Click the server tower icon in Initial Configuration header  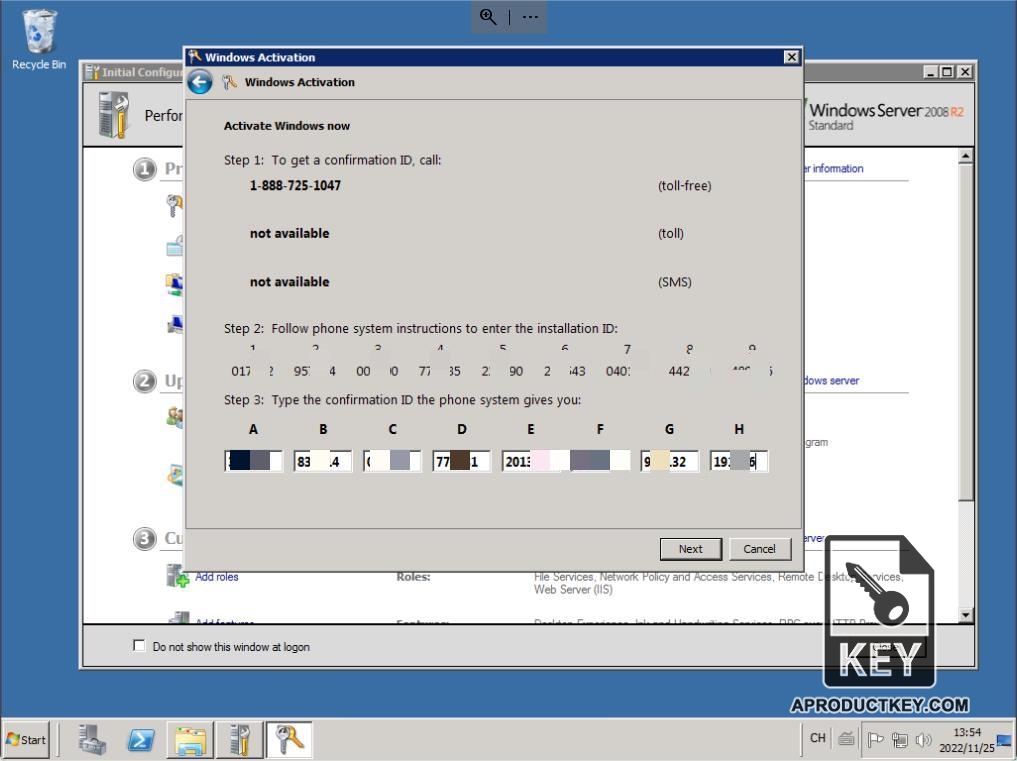point(114,115)
